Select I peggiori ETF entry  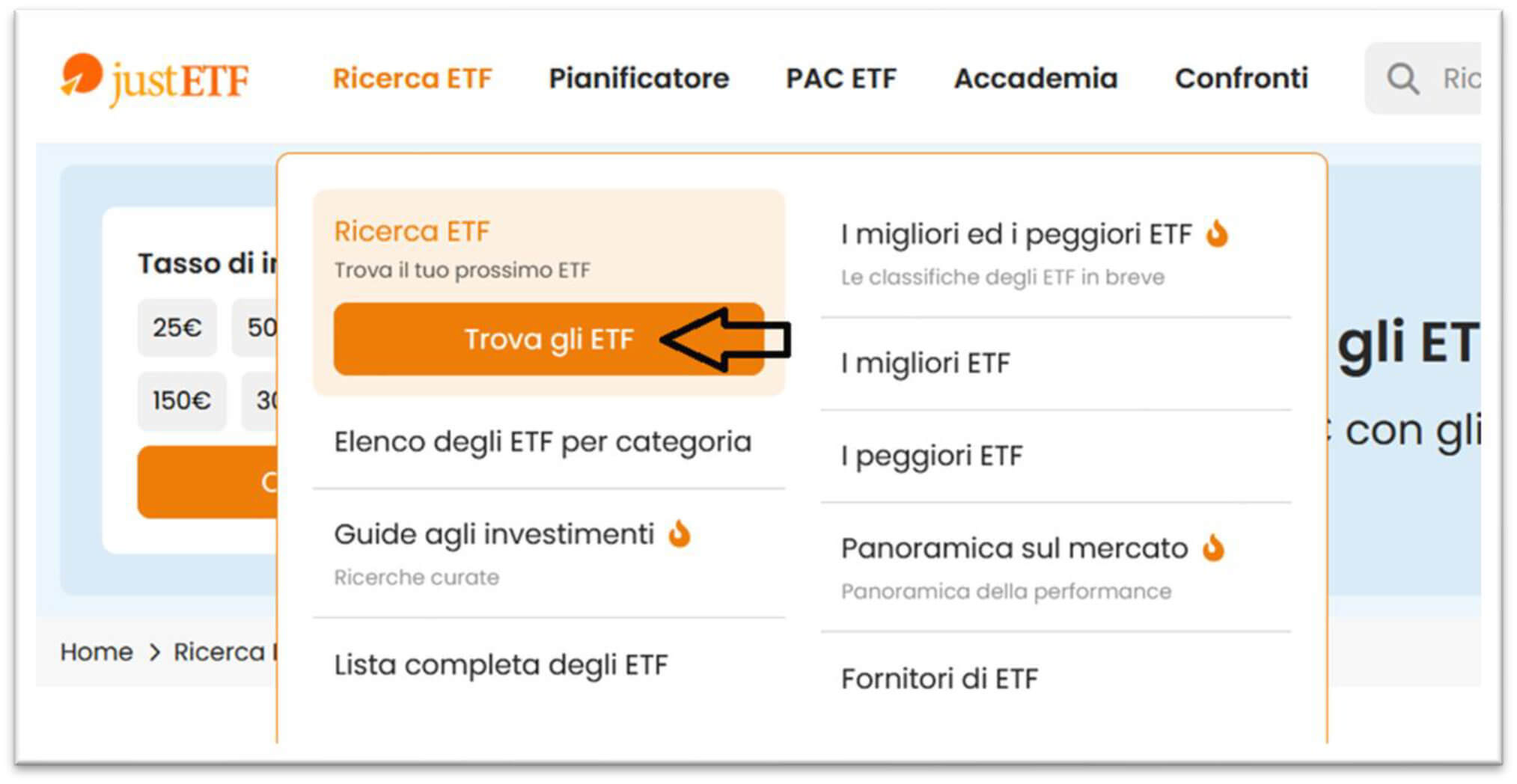pyautogui.click(x=931, y=456)
